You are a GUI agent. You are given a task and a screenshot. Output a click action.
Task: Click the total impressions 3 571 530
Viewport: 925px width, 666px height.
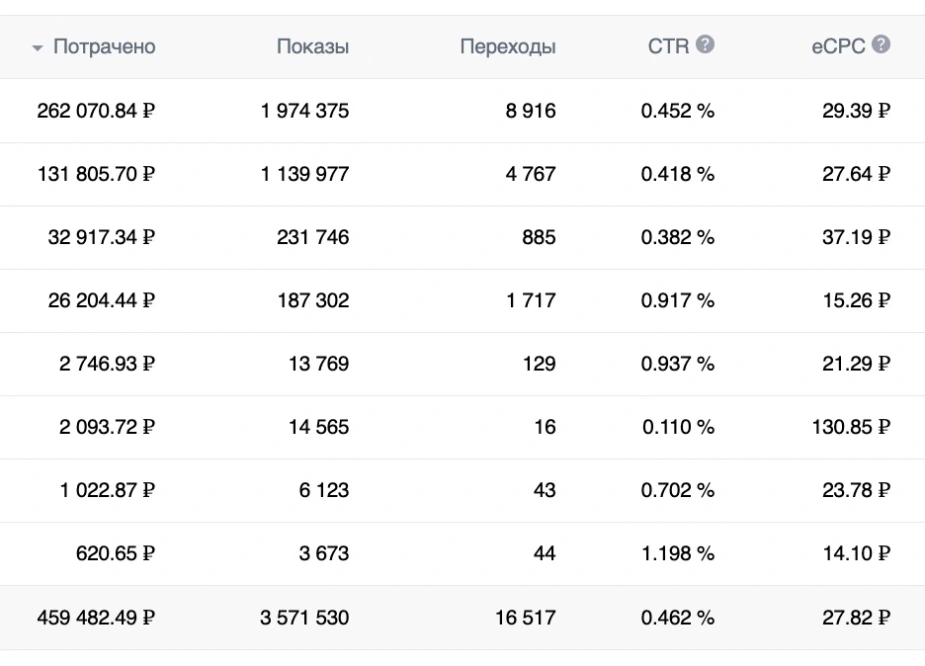(304, 618)
